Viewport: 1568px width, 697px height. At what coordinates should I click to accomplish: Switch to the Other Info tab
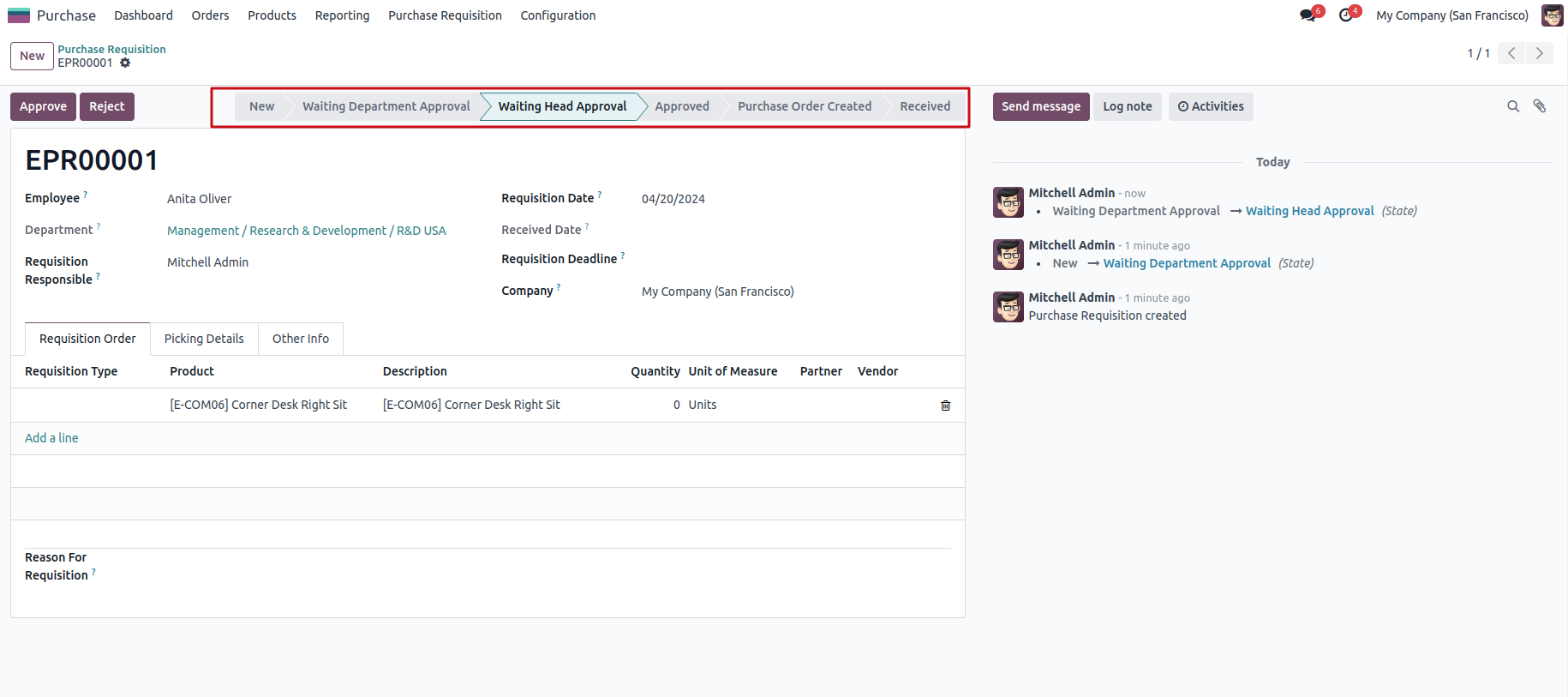coord(301,339)
